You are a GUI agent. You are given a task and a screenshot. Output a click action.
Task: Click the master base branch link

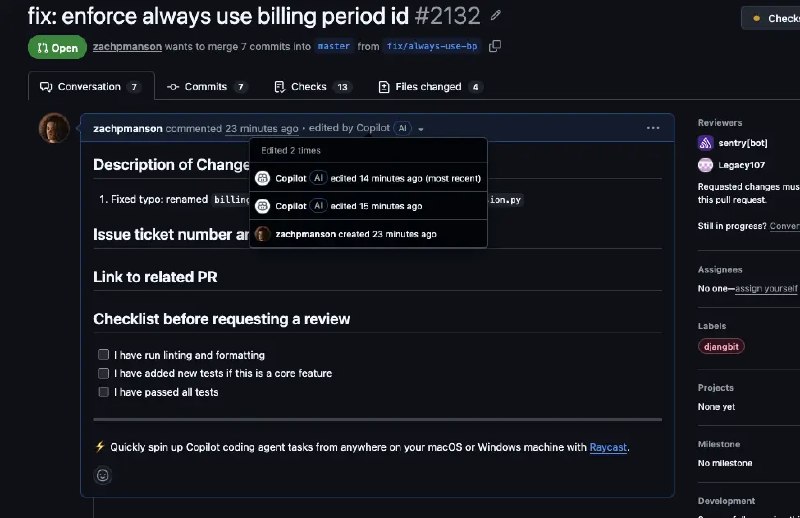tap(334, 46)
